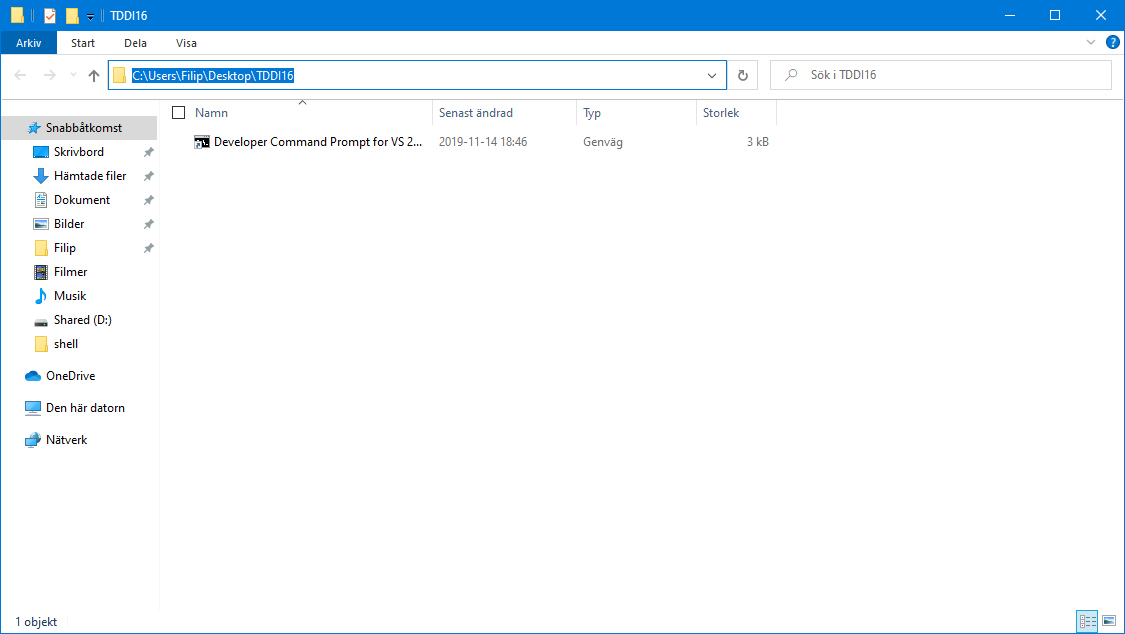Click the Forward navigation arrow
1125x634 pixels.
coord(50,75)
